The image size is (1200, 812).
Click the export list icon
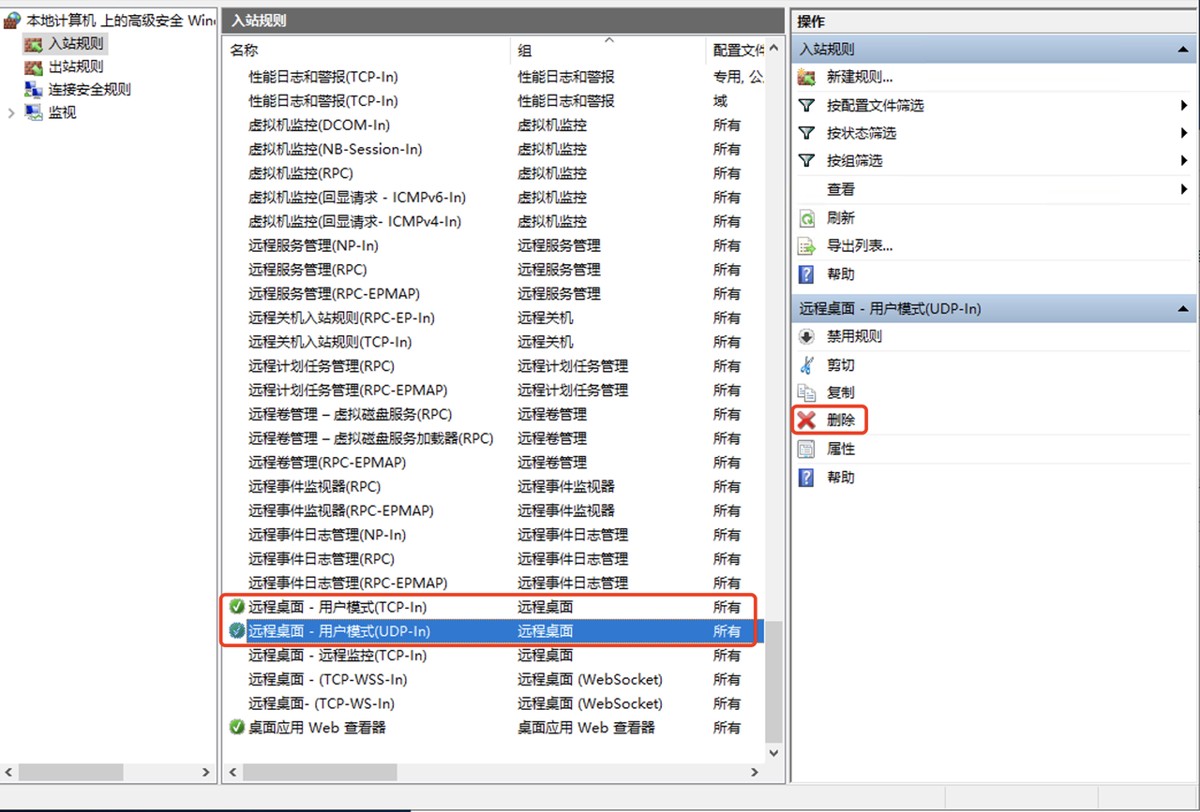tap(806, 246)
